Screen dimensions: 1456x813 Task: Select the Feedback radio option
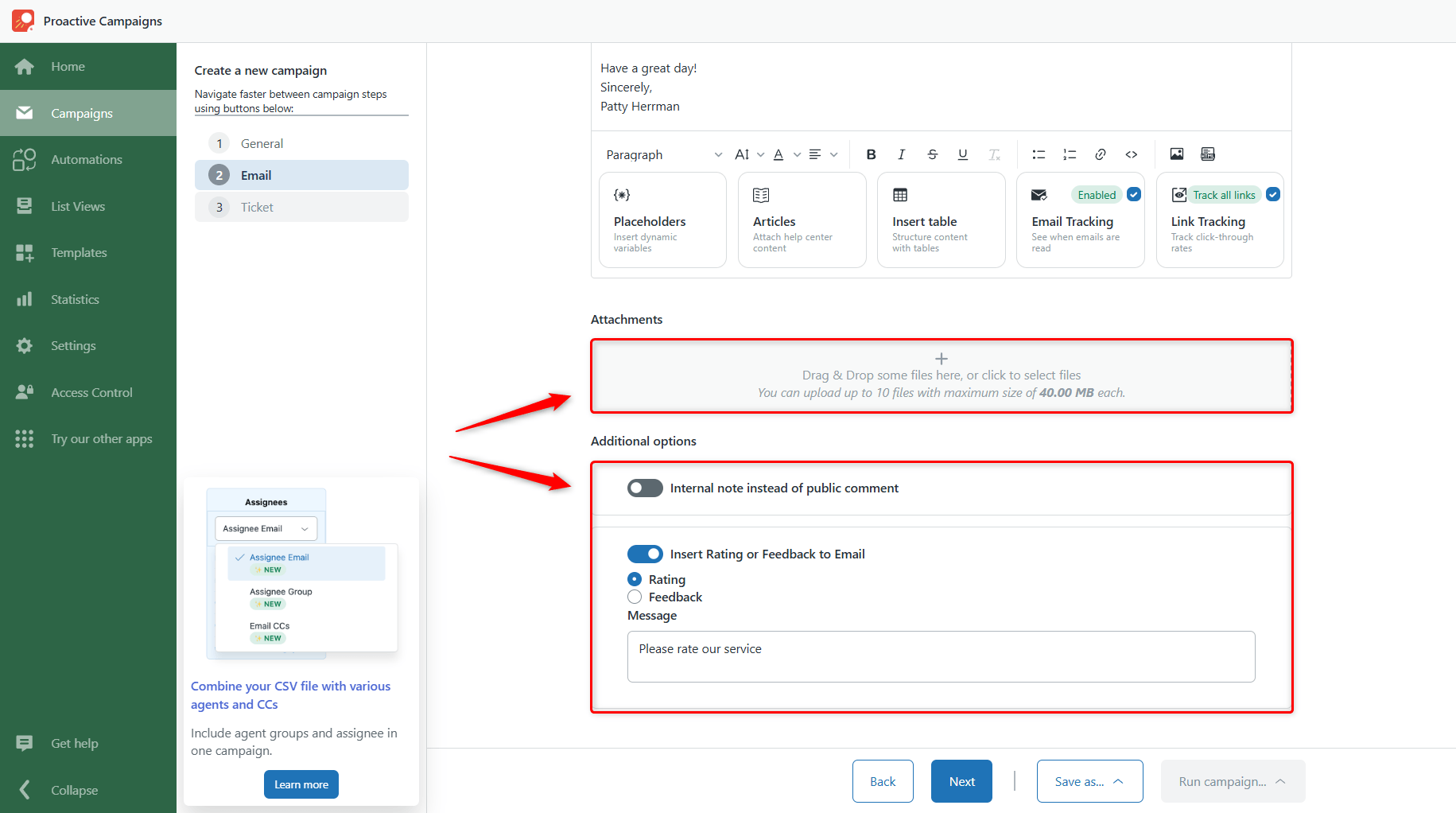tap(635, 597)
